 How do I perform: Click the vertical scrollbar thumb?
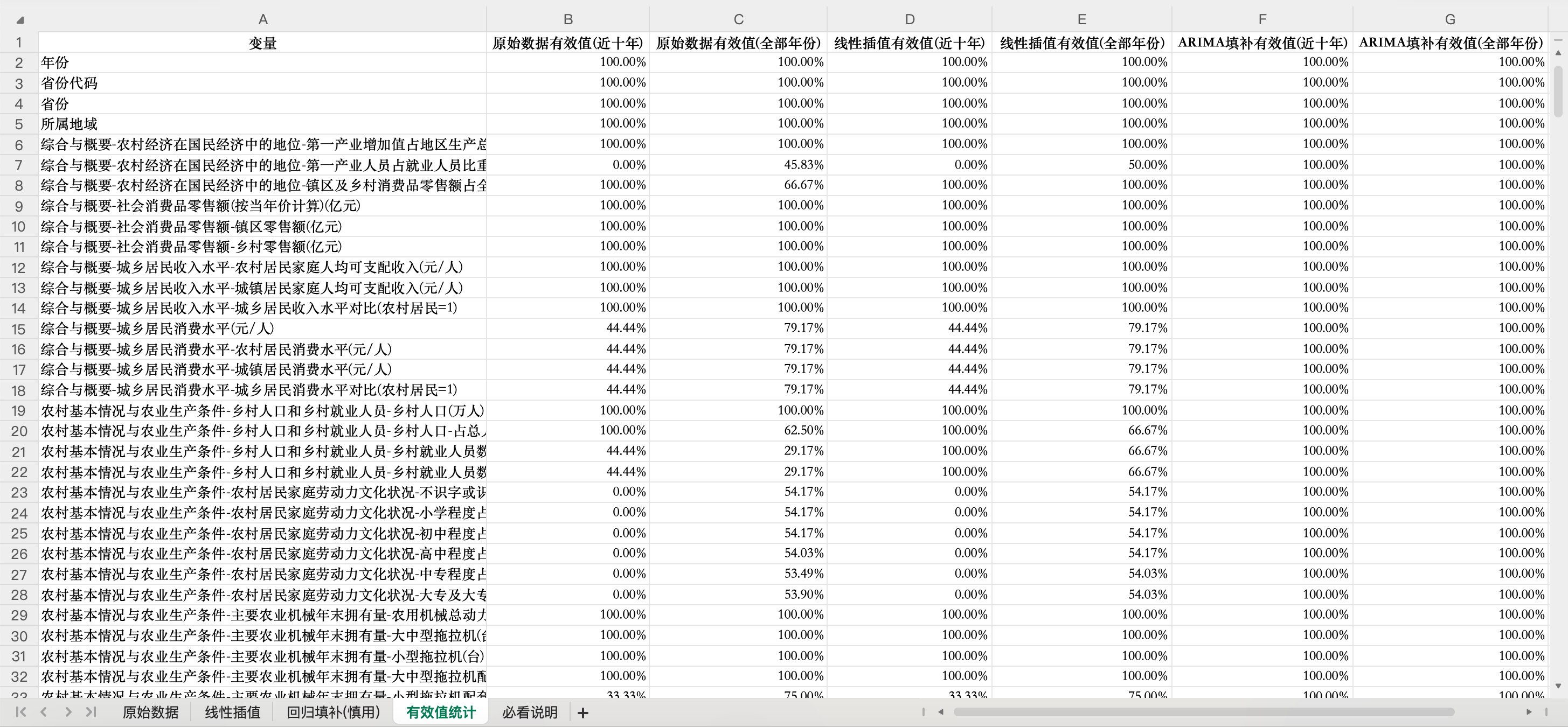(x=1558, y=90)
